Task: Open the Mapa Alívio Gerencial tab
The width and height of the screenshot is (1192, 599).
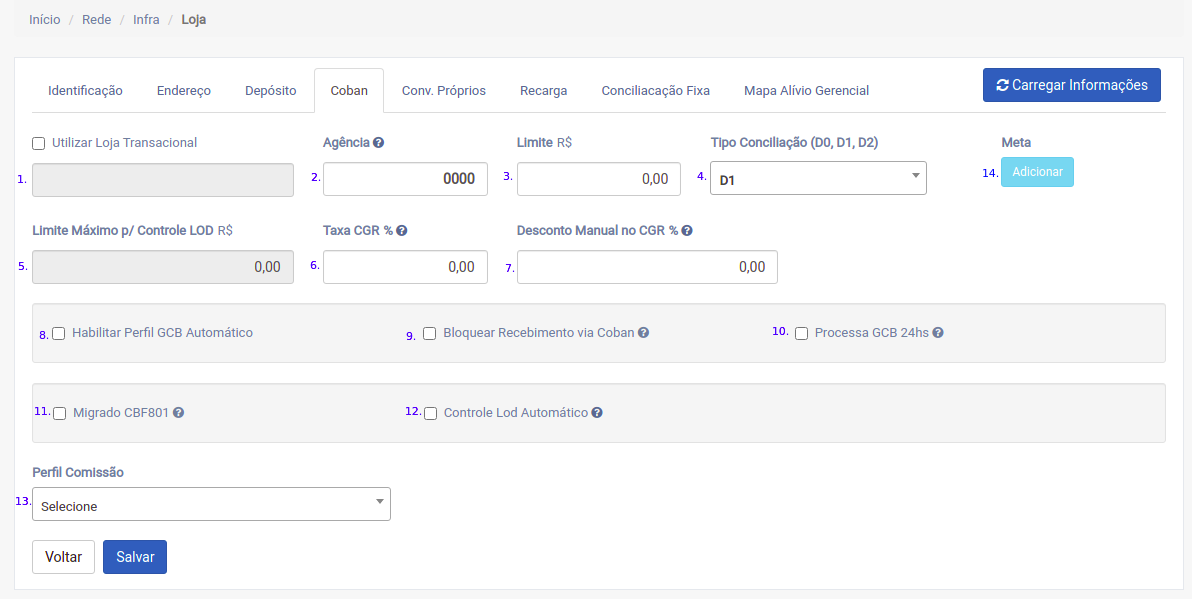Action: click(806, 91)
